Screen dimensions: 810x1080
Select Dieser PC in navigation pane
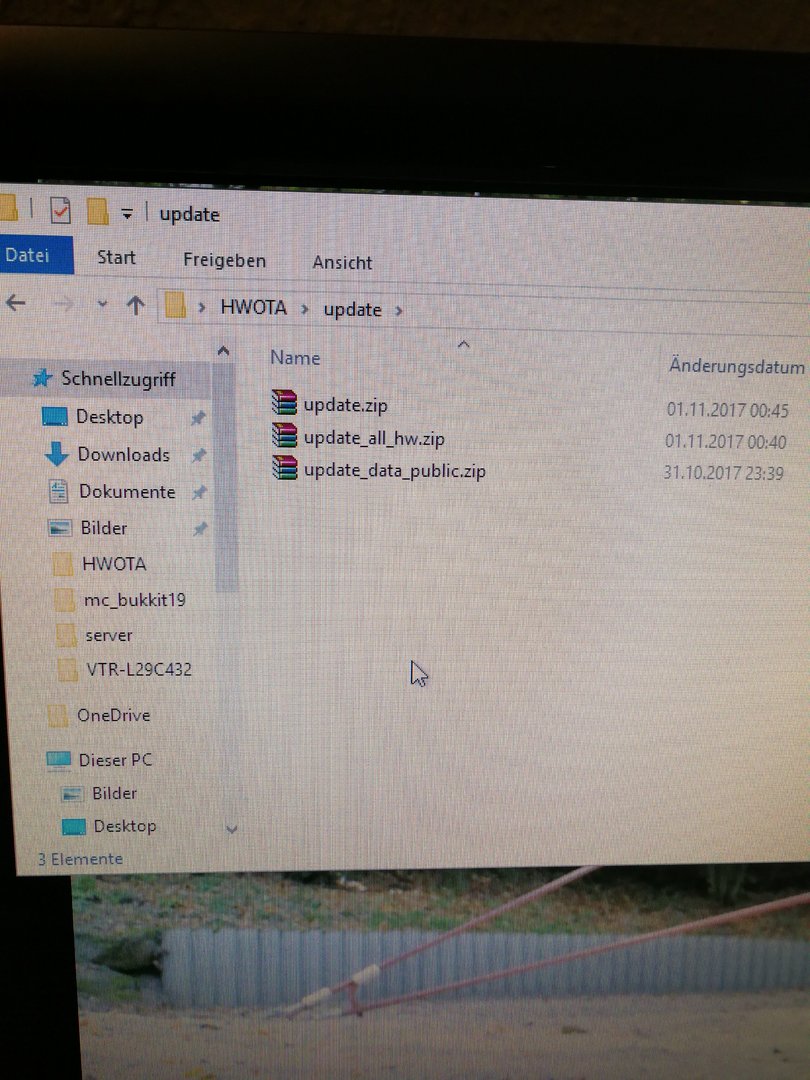coord(115,760)
